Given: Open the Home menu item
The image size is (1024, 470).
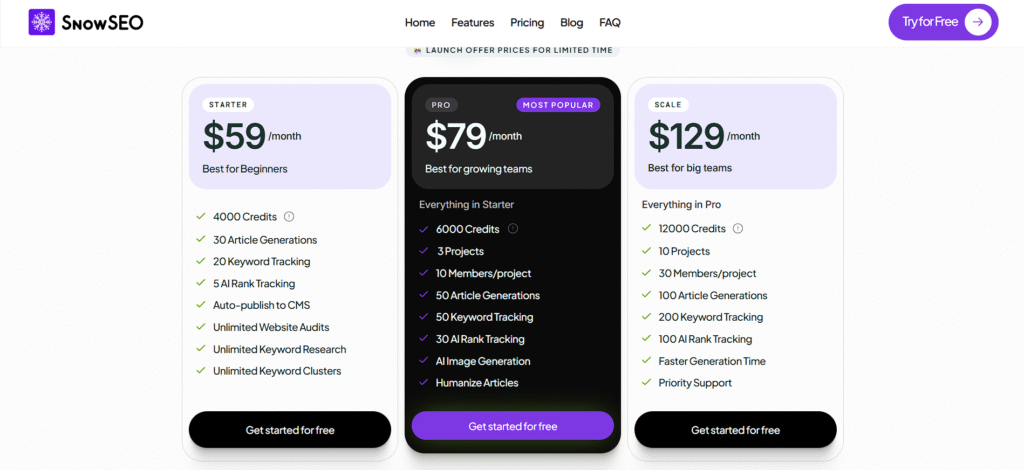Looking at the screenshot, I should click(x=420, y=23).
